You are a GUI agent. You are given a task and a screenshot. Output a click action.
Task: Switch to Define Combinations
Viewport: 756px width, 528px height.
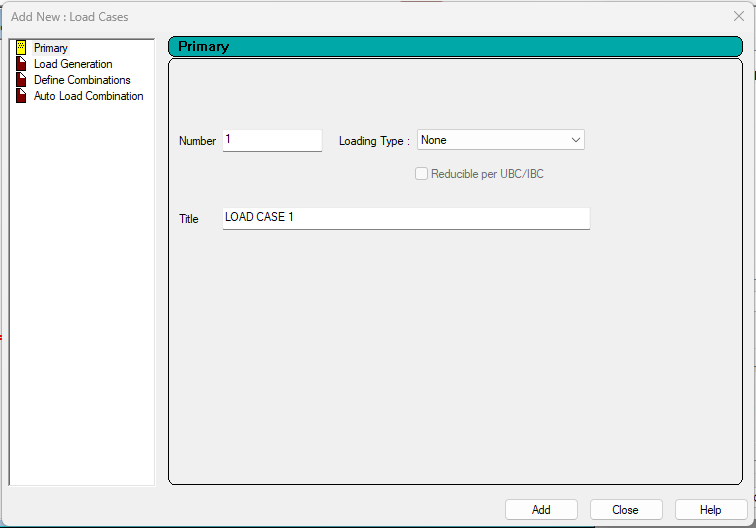point(82,80)
